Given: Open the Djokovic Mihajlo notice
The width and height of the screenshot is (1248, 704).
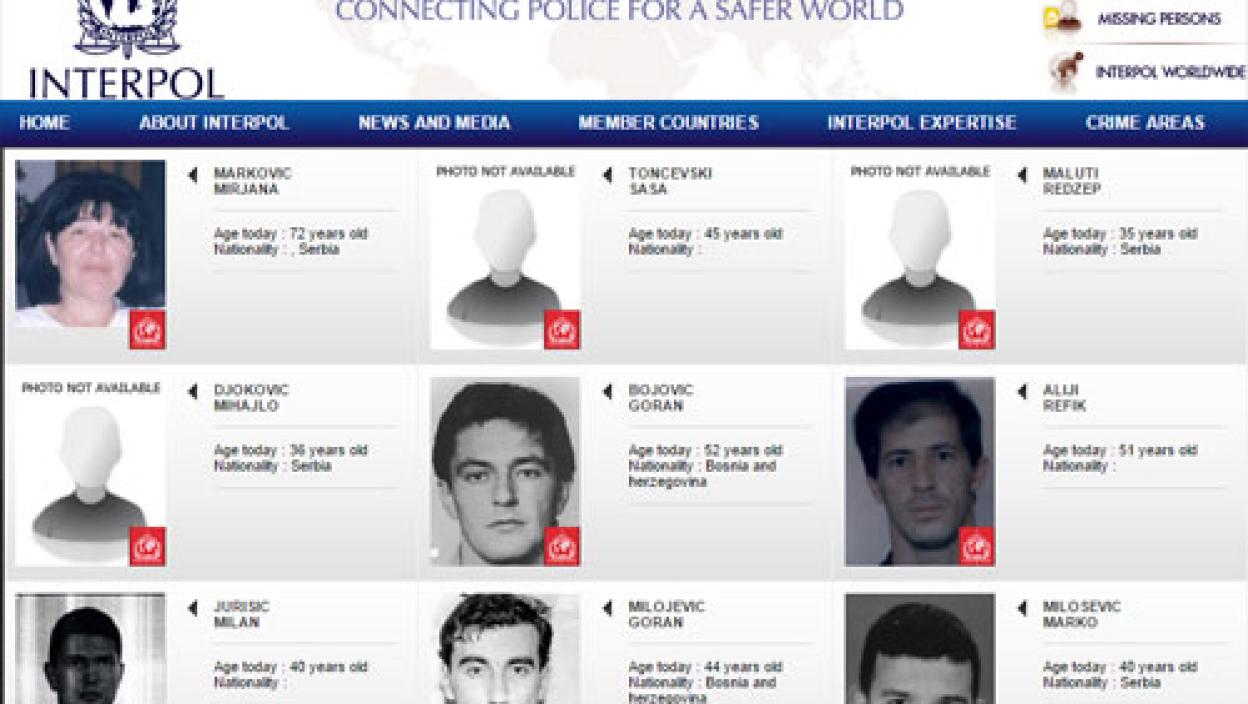Looking at the screenshot, I should click(x=251, y=398).
